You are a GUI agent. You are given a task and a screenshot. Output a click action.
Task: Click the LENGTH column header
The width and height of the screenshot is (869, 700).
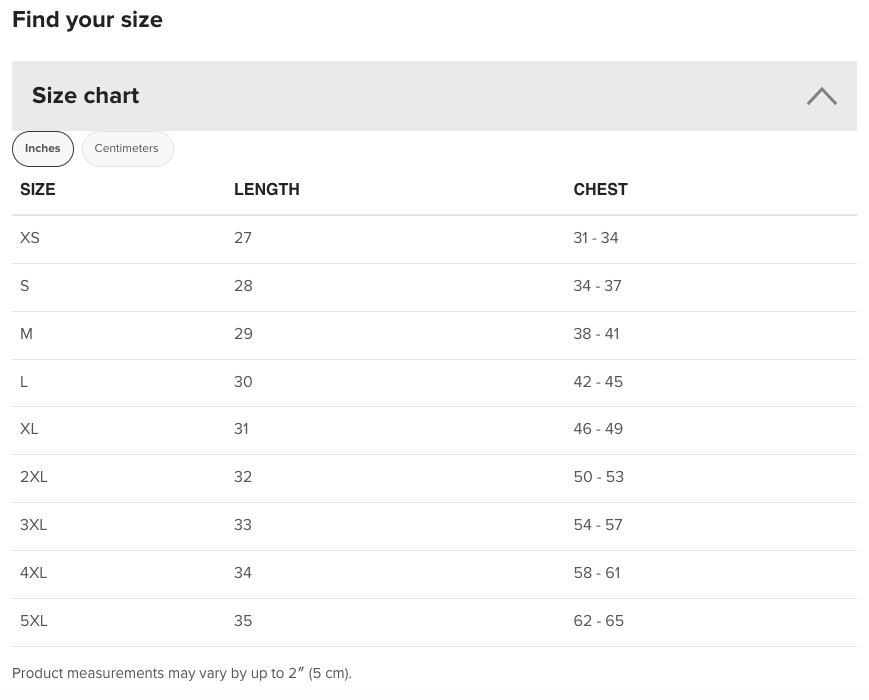tap(267, 190)
